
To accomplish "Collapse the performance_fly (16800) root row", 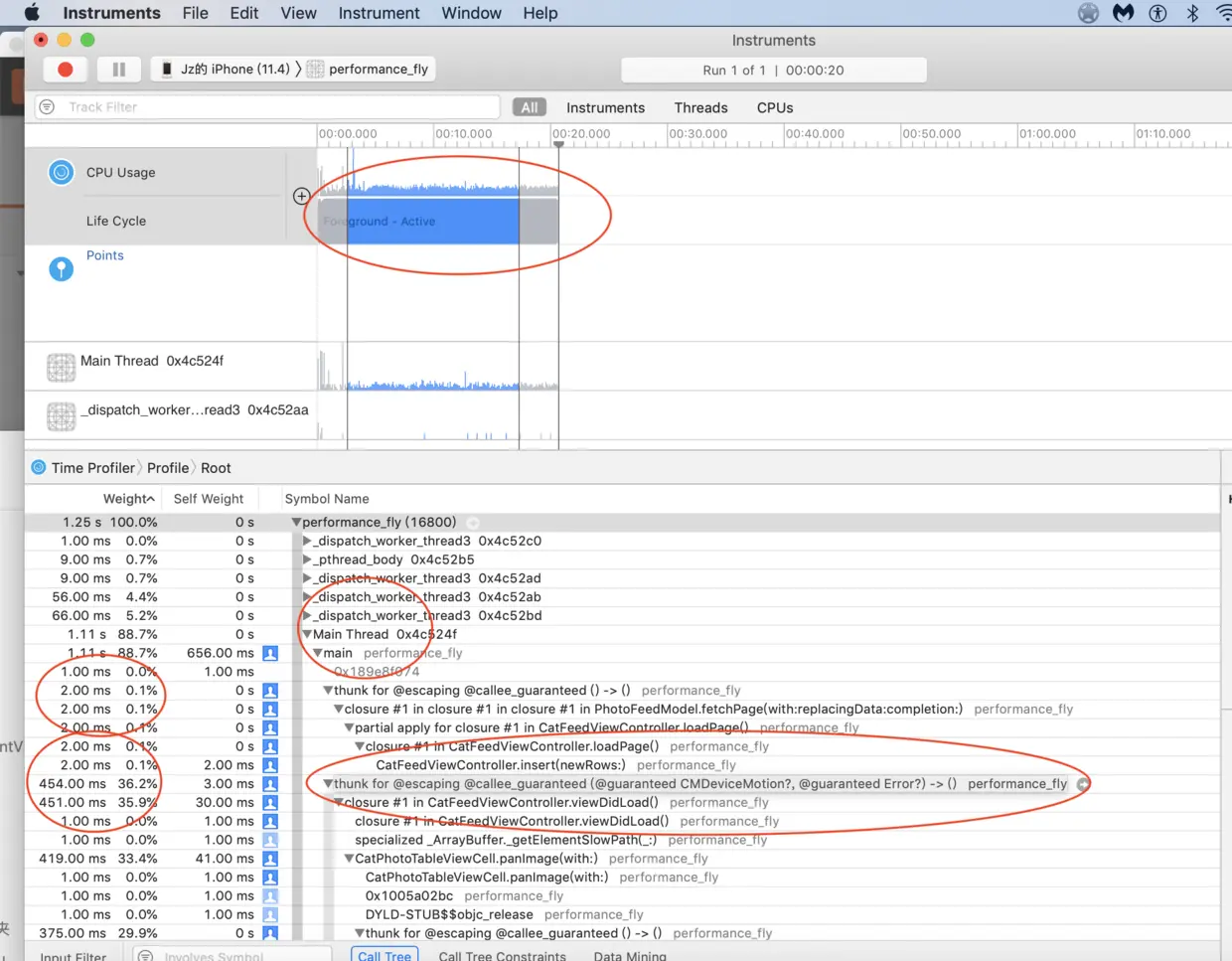I will click(296, 522).
